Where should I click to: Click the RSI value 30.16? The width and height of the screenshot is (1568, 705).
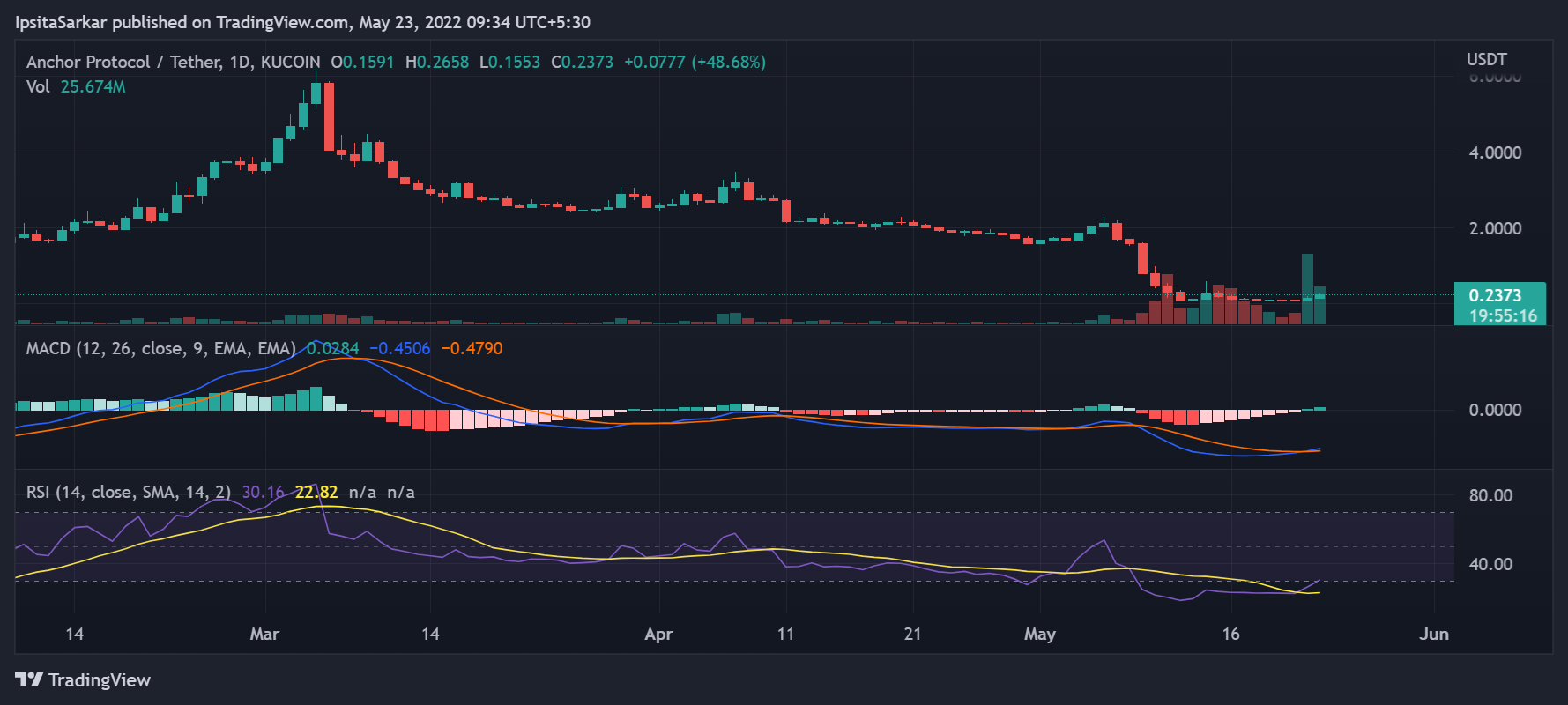click(263, 492)
